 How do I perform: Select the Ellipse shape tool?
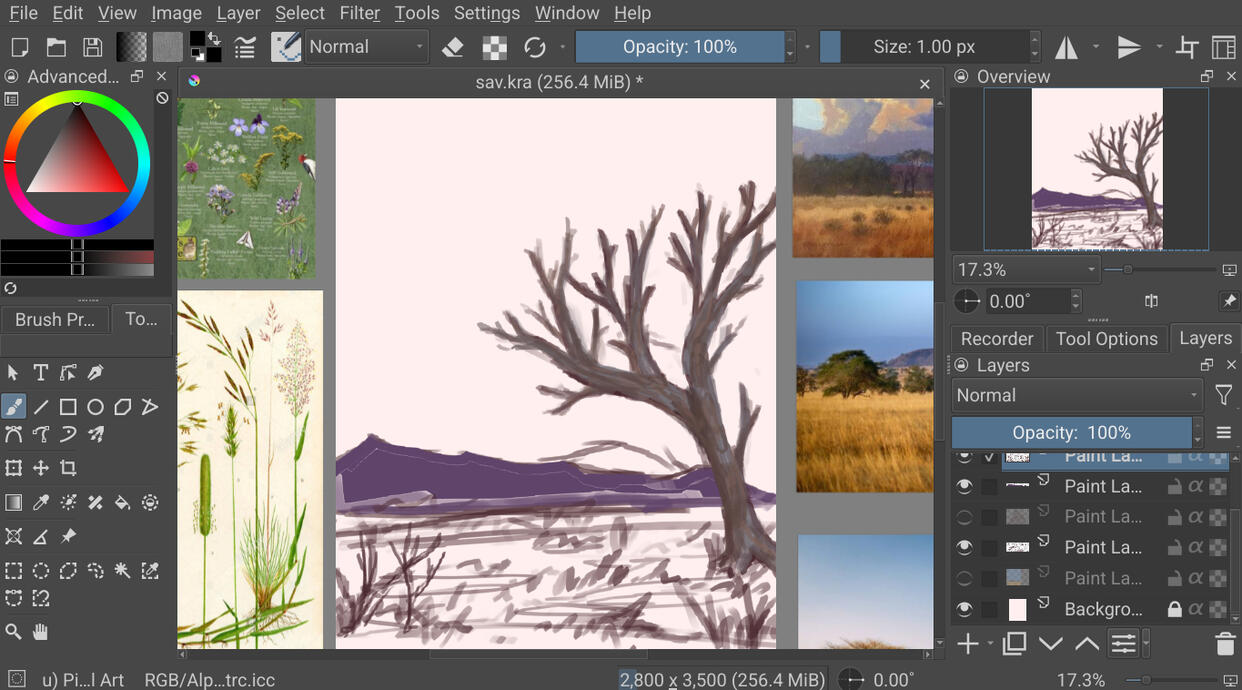[95, 407]
